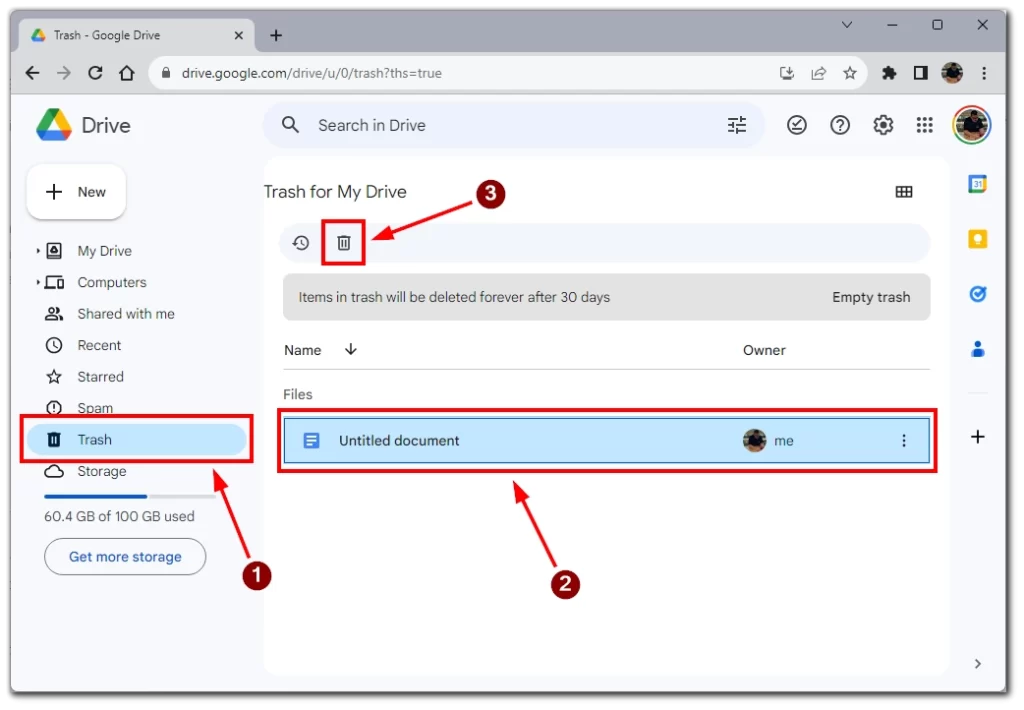This screenshot has width=1024, height=710.
Task: Open Contacts side panel
Action: coord(978,349)
